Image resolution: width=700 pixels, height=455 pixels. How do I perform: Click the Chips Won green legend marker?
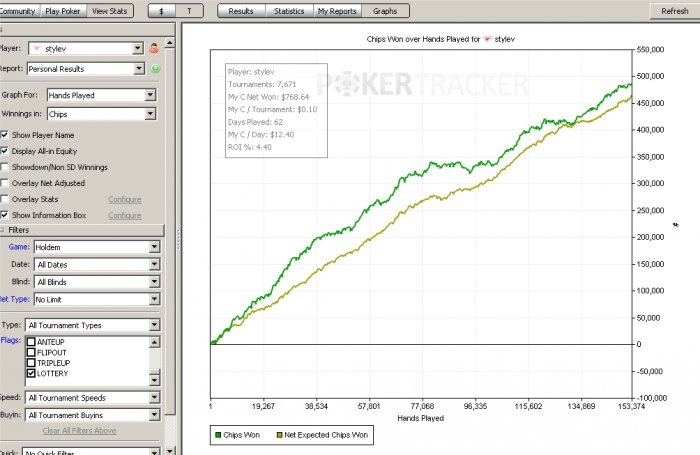pyautogui.click(x=218, y=435)
